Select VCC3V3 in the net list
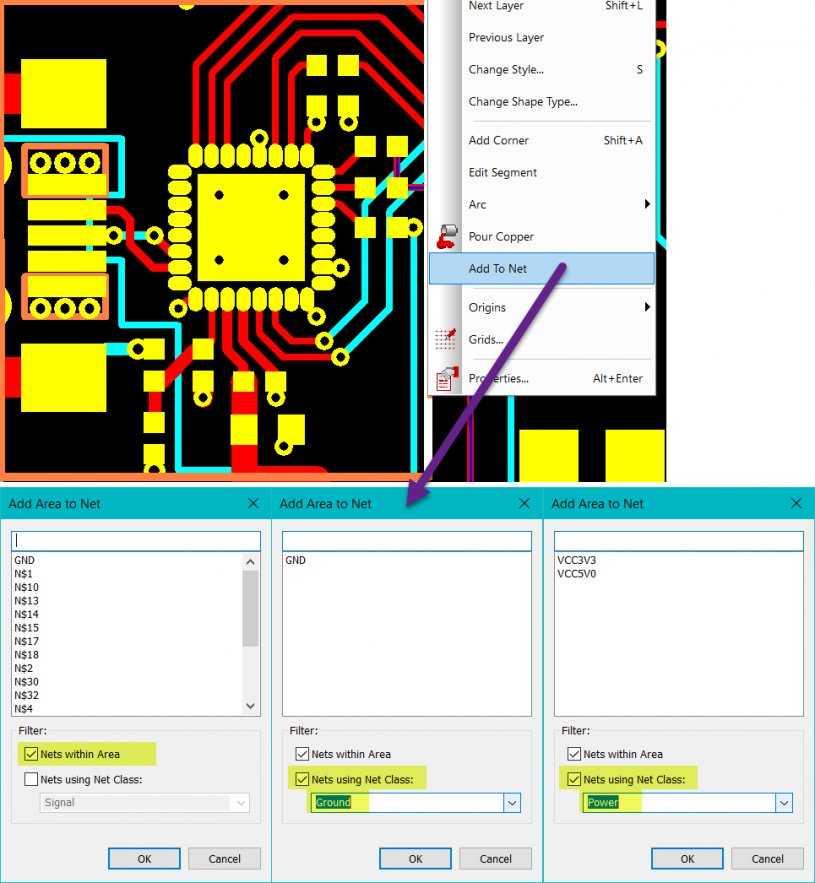 577,561
